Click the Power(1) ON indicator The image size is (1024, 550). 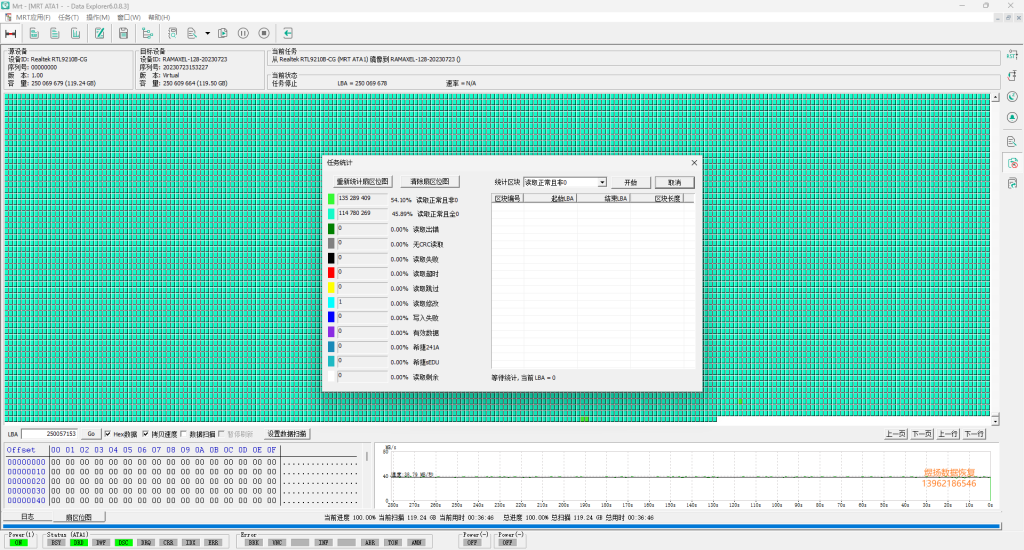19,542
